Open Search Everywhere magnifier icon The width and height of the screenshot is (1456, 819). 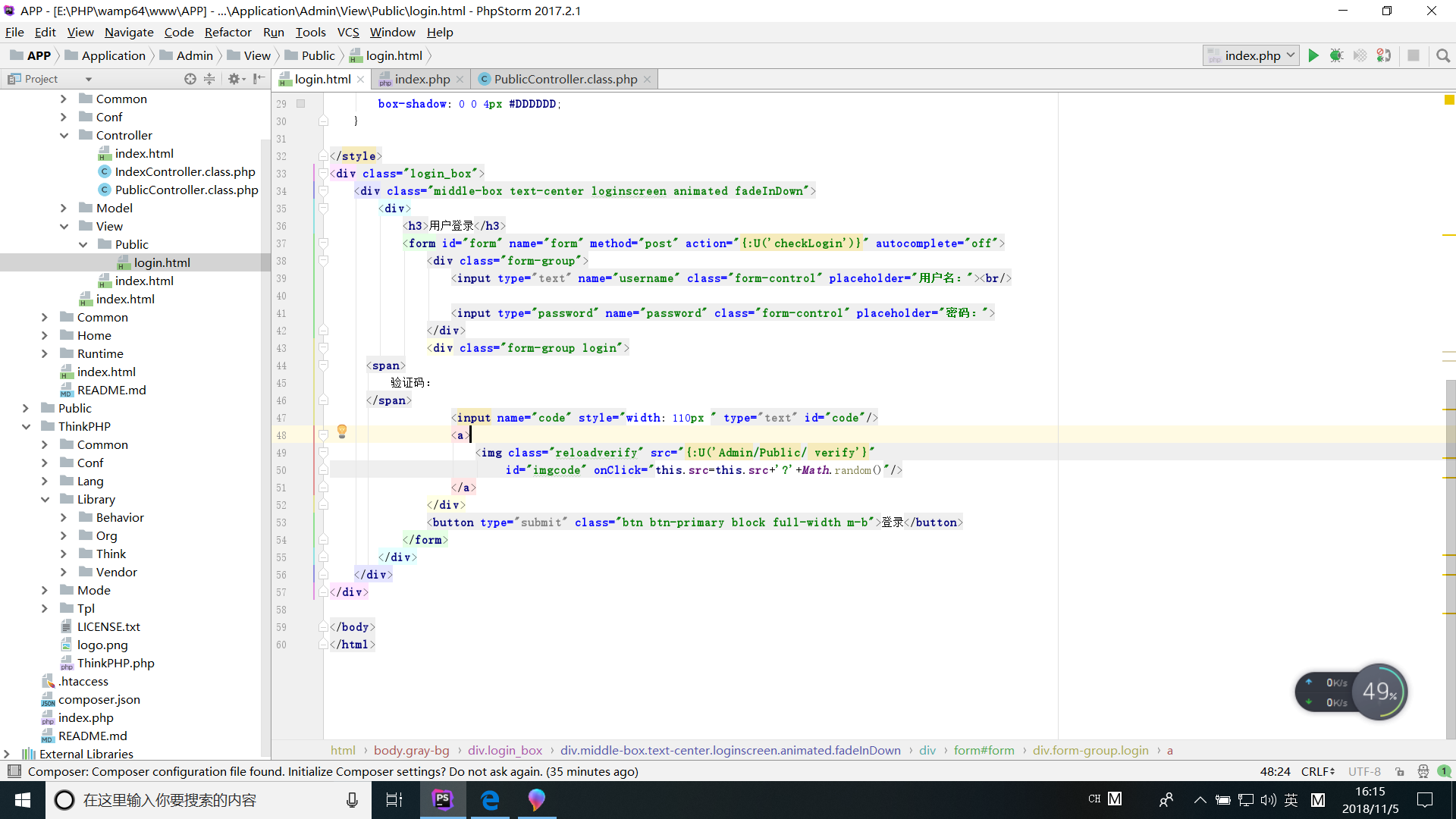pyautogui.click(x=1443, y=55)
